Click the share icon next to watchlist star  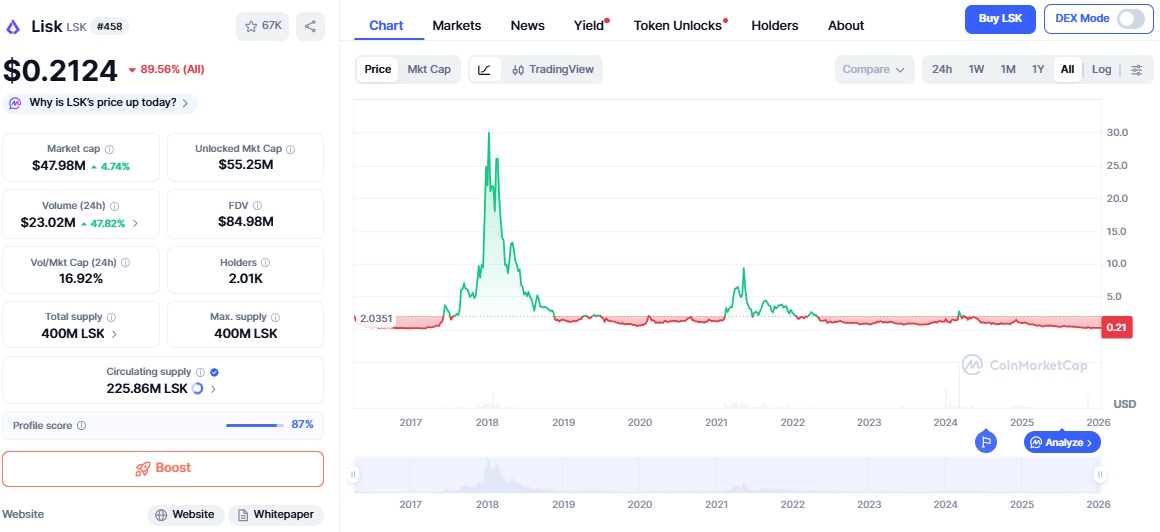pos(311,26)
